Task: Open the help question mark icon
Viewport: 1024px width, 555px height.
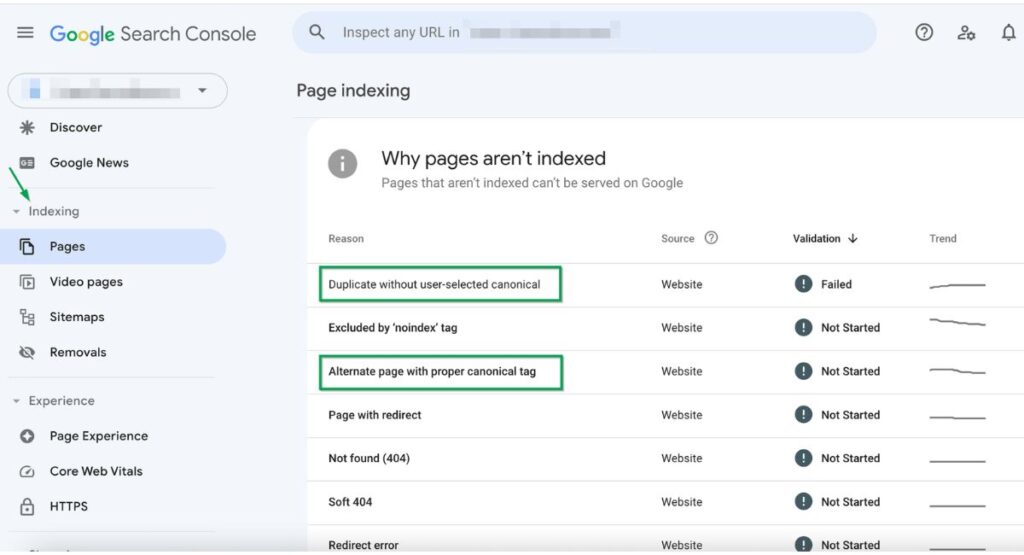Action: [923, 32]
